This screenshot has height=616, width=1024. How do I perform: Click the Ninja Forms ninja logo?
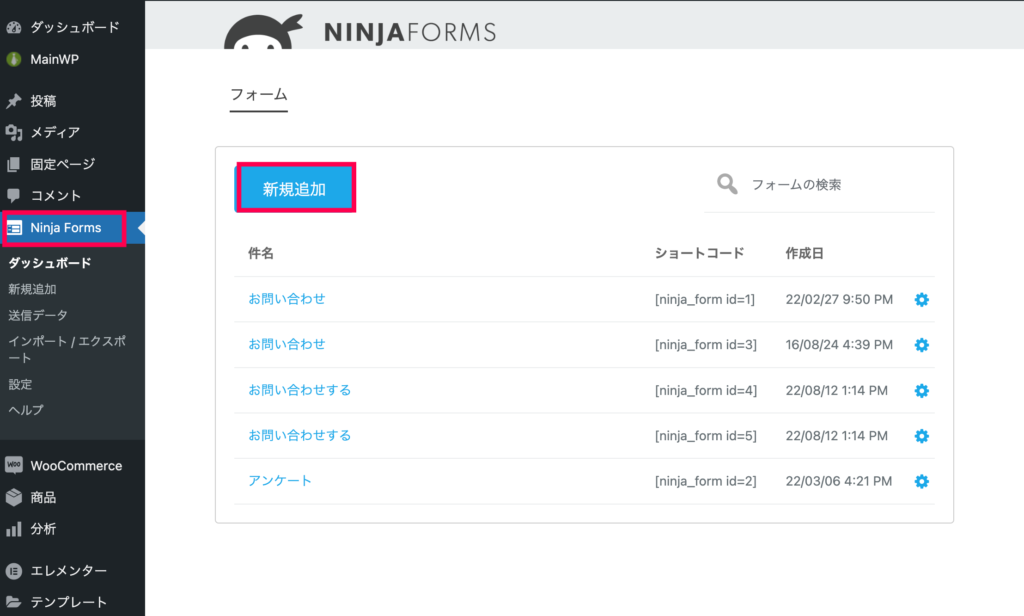pyautogui.click(x=264, y=31)
